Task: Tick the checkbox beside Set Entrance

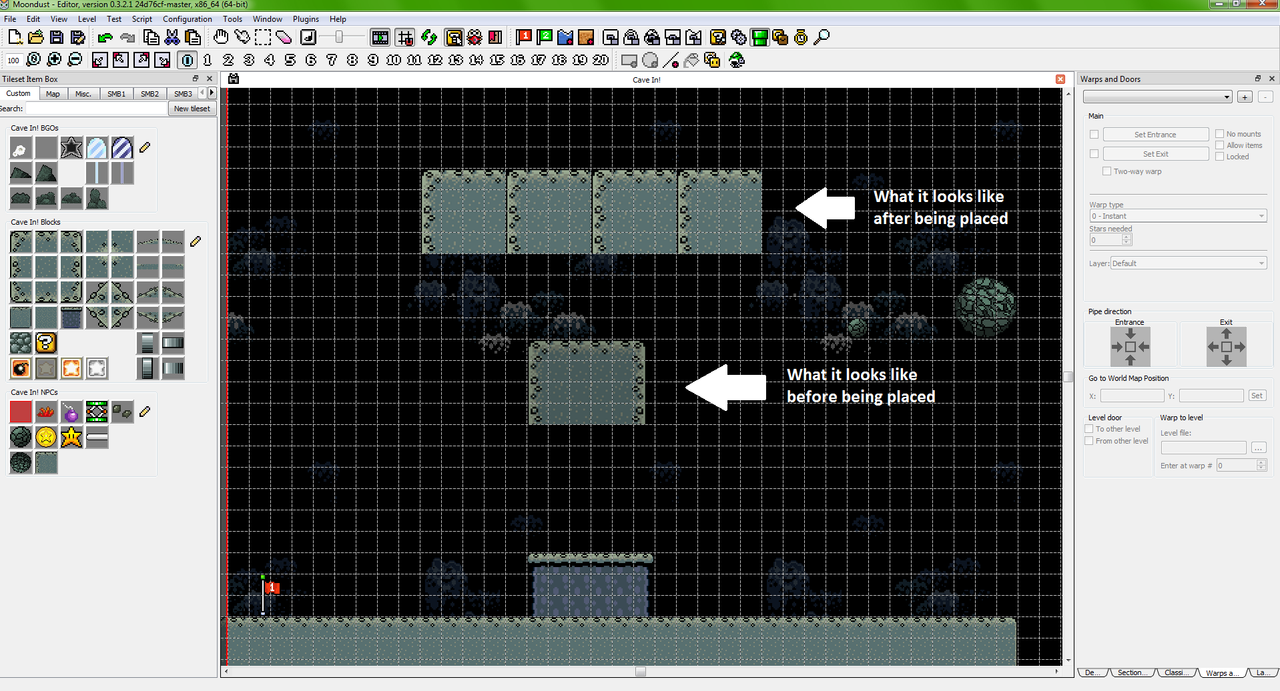Action: tap(1094, 134)
